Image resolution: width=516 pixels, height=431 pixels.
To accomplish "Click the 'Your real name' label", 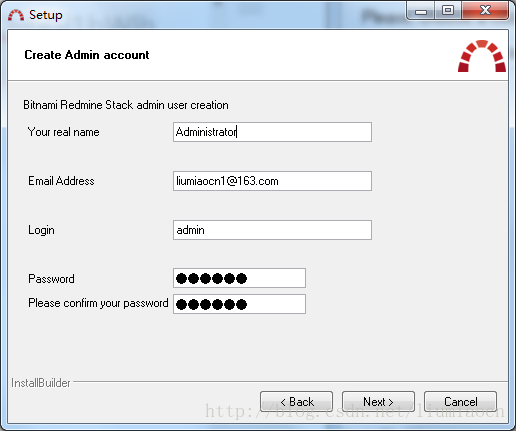I will click(x=63, y=132).
